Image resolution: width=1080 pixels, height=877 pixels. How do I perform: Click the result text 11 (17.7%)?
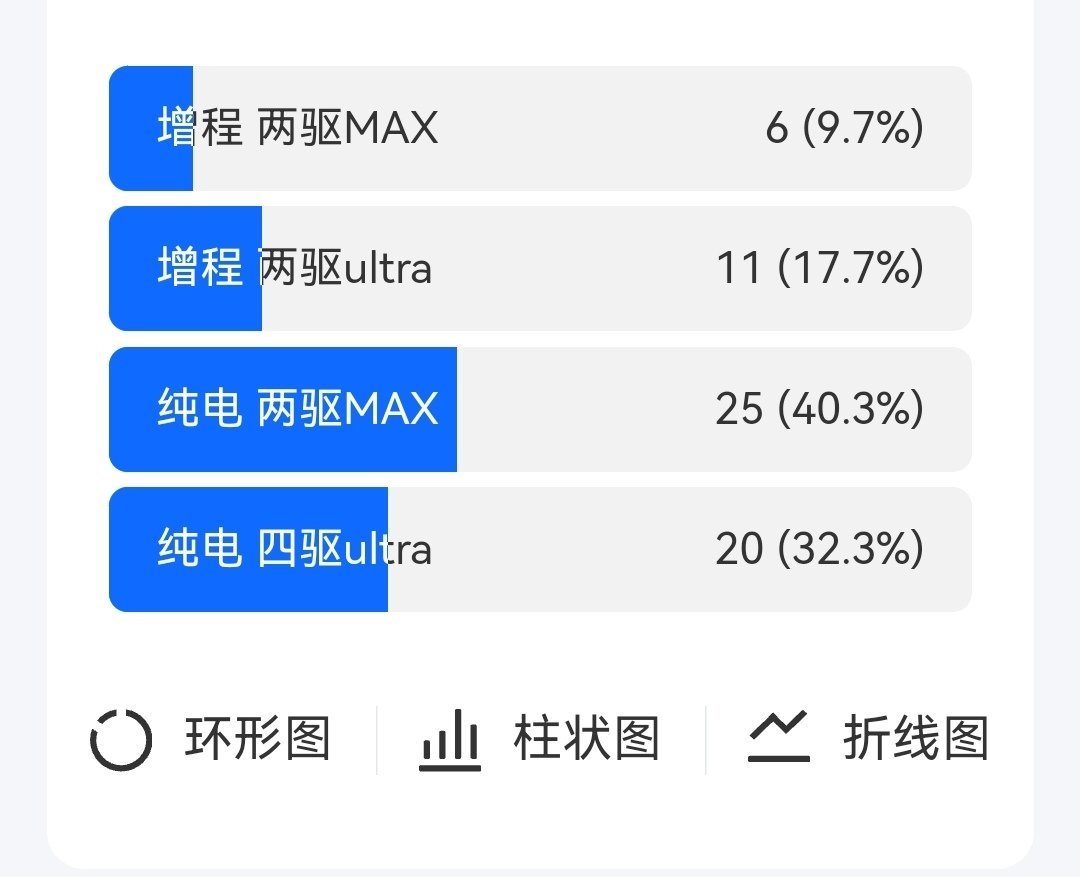(845, 269)
